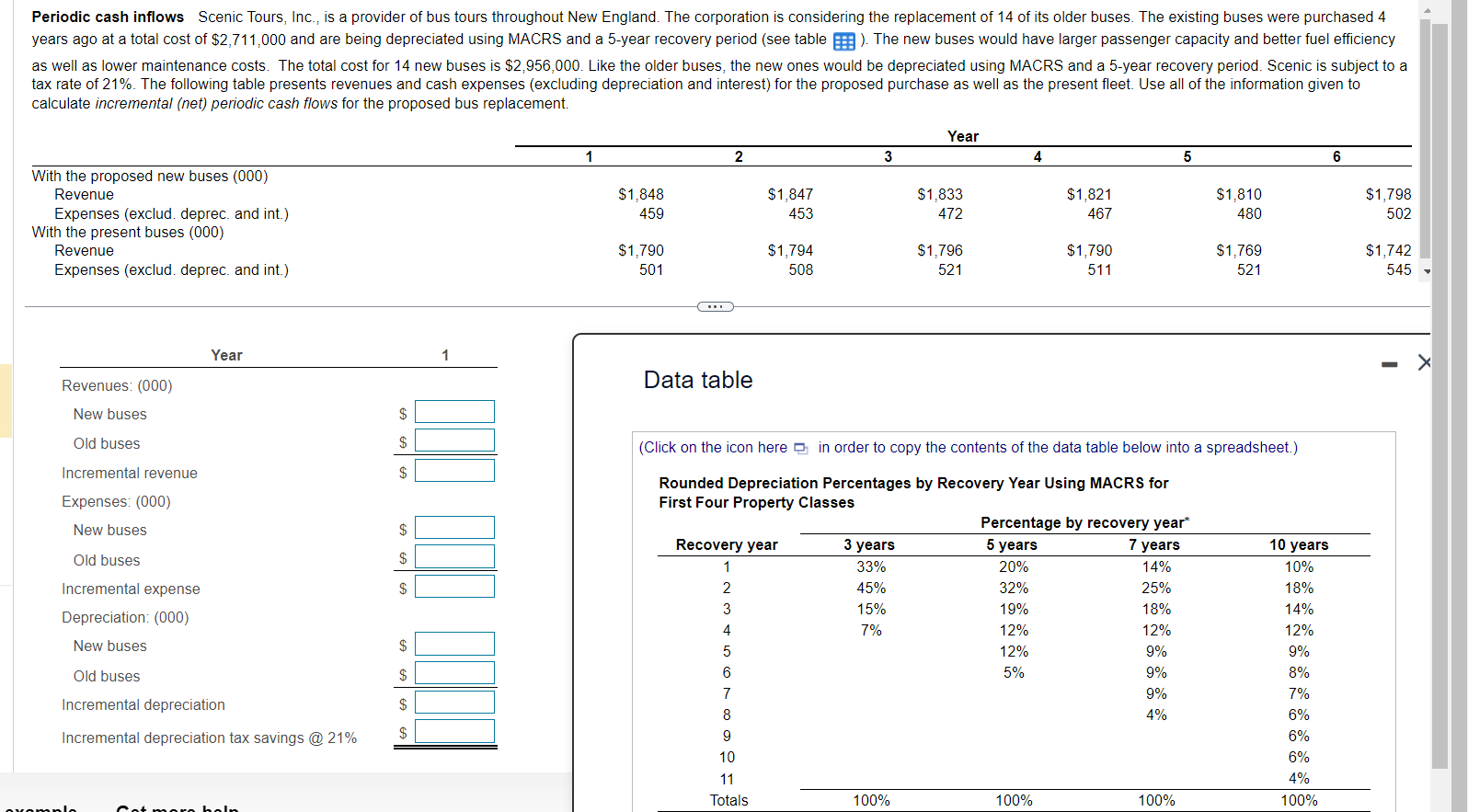Click the Old buses depreciation input
1468x812 pixels.
pos(454,673)
